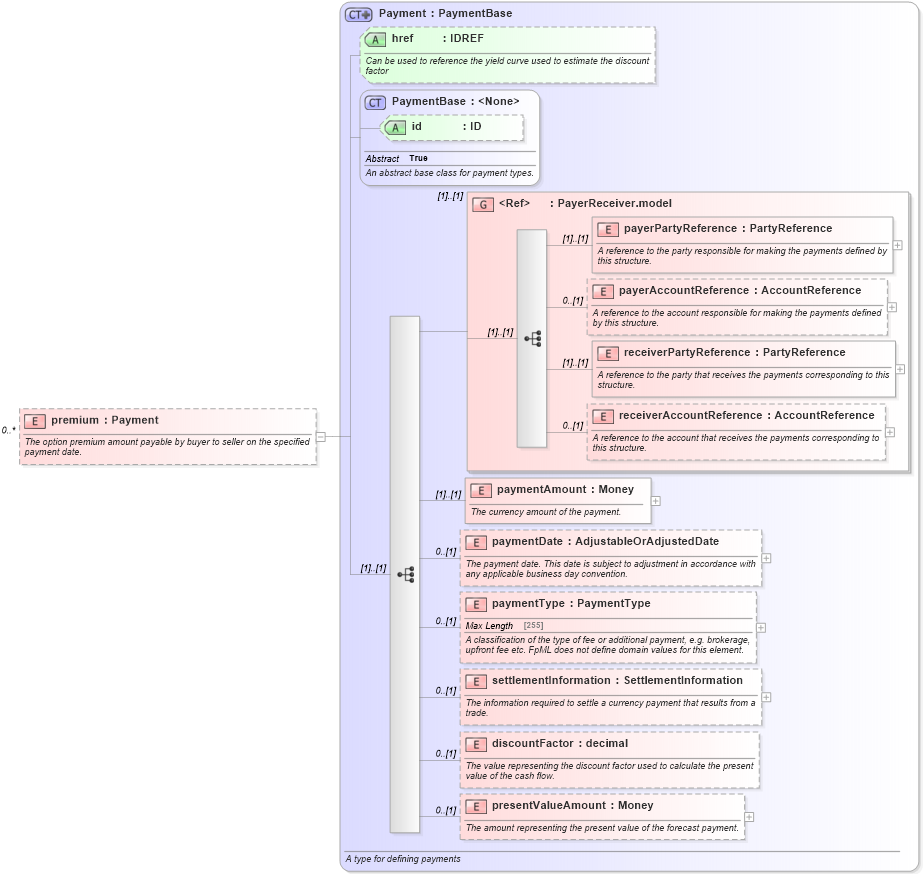This screenshot has width=923, height=874.
Task: Click the premium option description text
Action: pos(167,447)
